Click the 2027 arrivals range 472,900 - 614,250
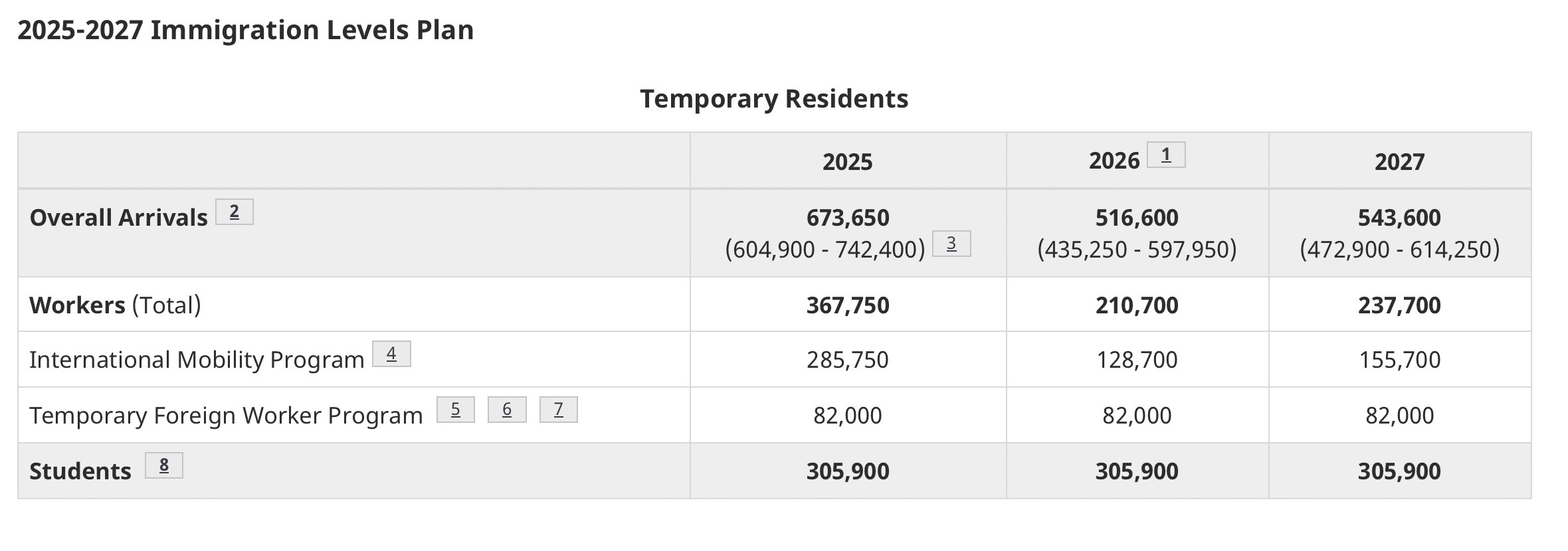This screenshot has width=1568, height=551. tap(1400, 250)
